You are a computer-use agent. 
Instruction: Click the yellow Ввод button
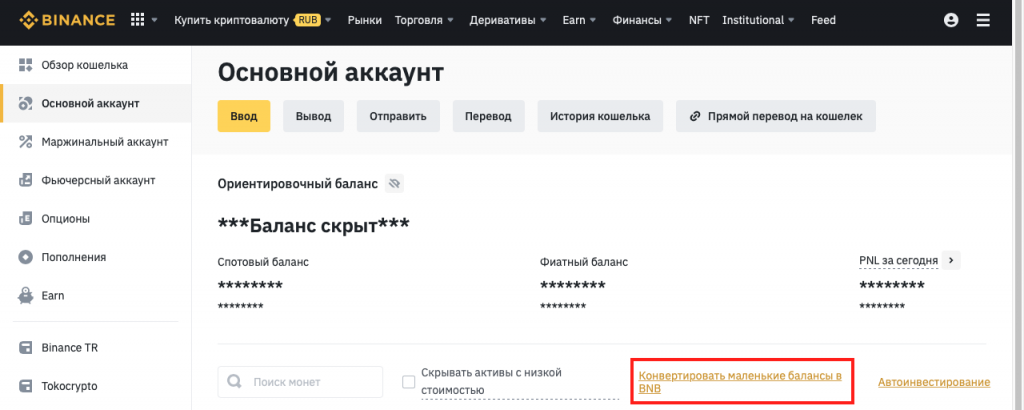pyautogui.click(x=244, y=116)
